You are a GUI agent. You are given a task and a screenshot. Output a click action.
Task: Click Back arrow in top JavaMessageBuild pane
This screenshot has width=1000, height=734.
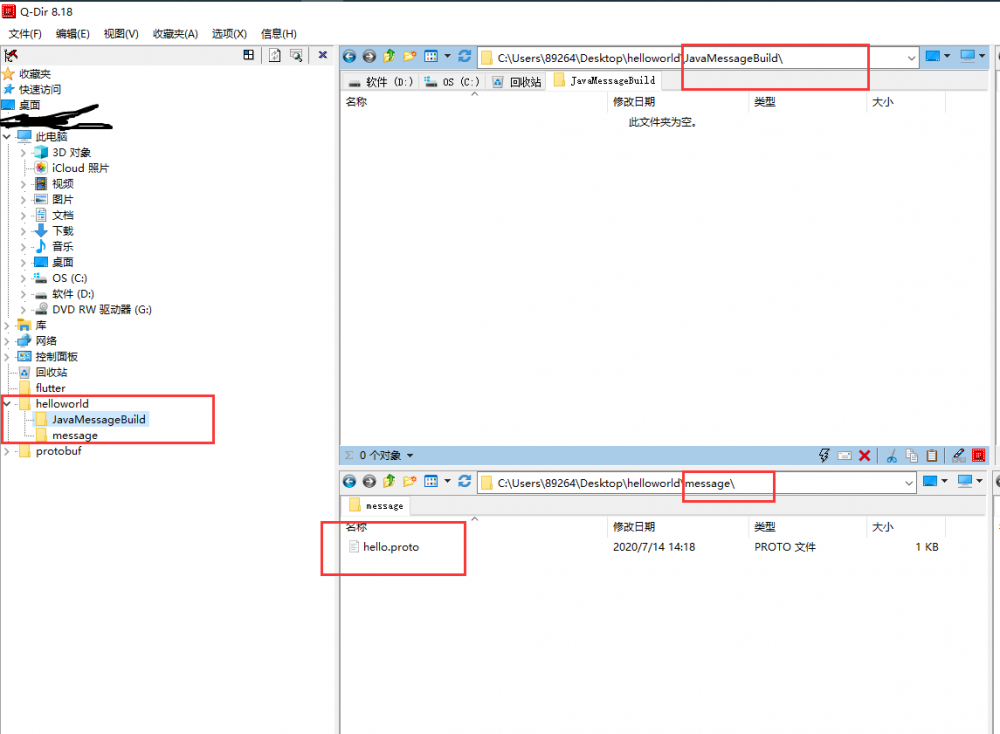[349, 57]
